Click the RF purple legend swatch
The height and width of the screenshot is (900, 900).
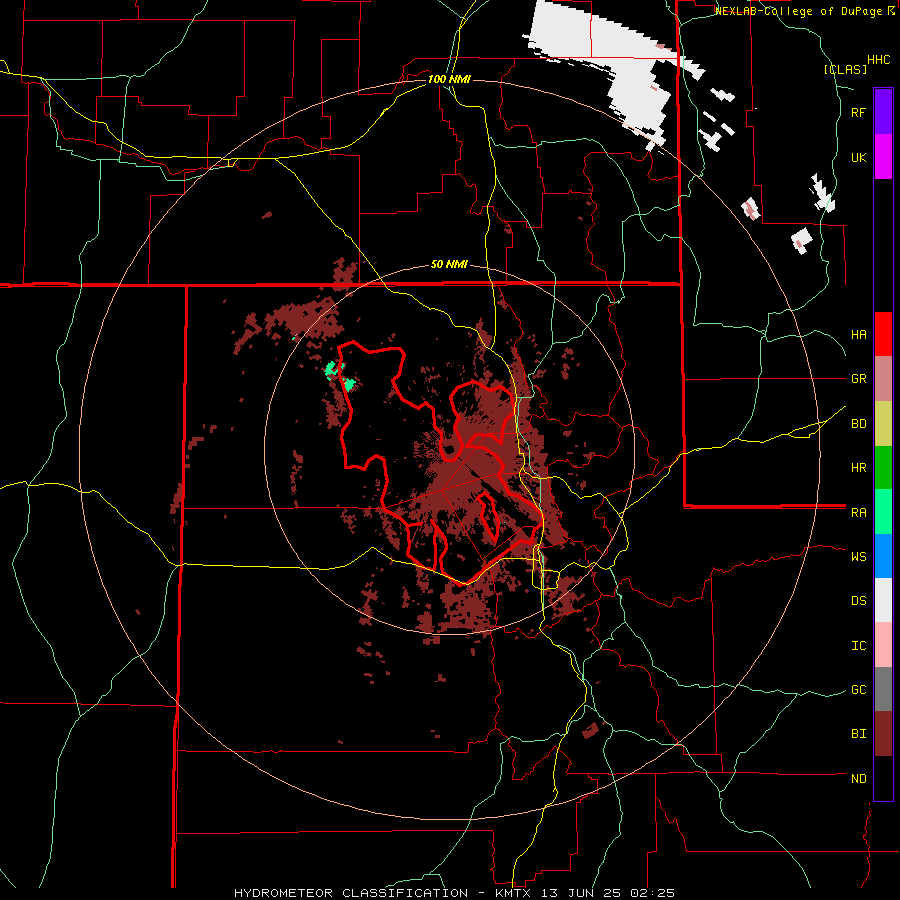point(883,112)
